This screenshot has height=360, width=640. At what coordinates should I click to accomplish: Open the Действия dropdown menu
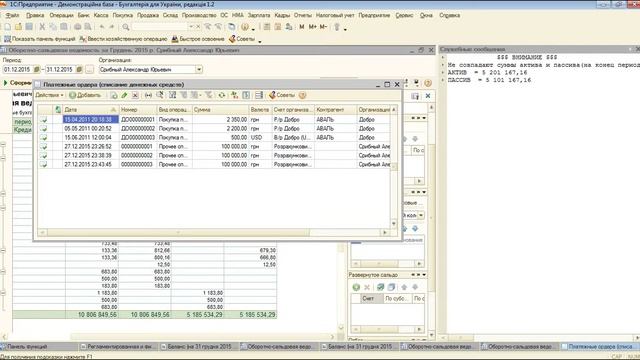tap(49, 95)
